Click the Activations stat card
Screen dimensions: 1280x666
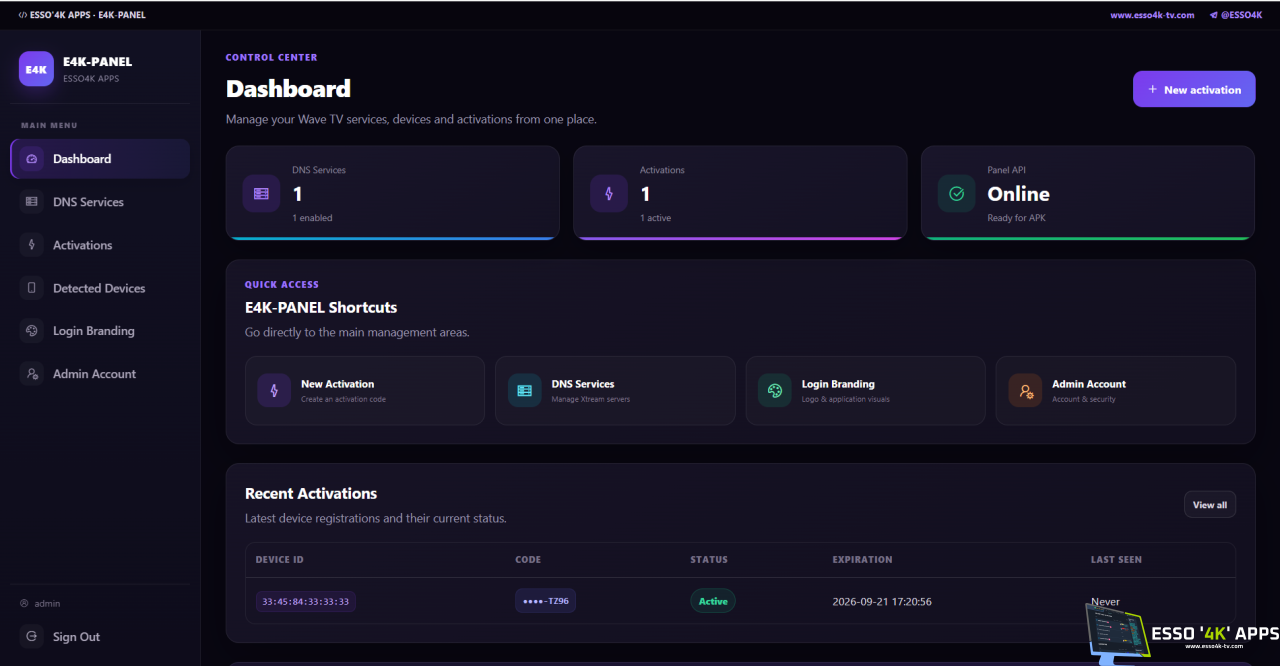point(740,193)
